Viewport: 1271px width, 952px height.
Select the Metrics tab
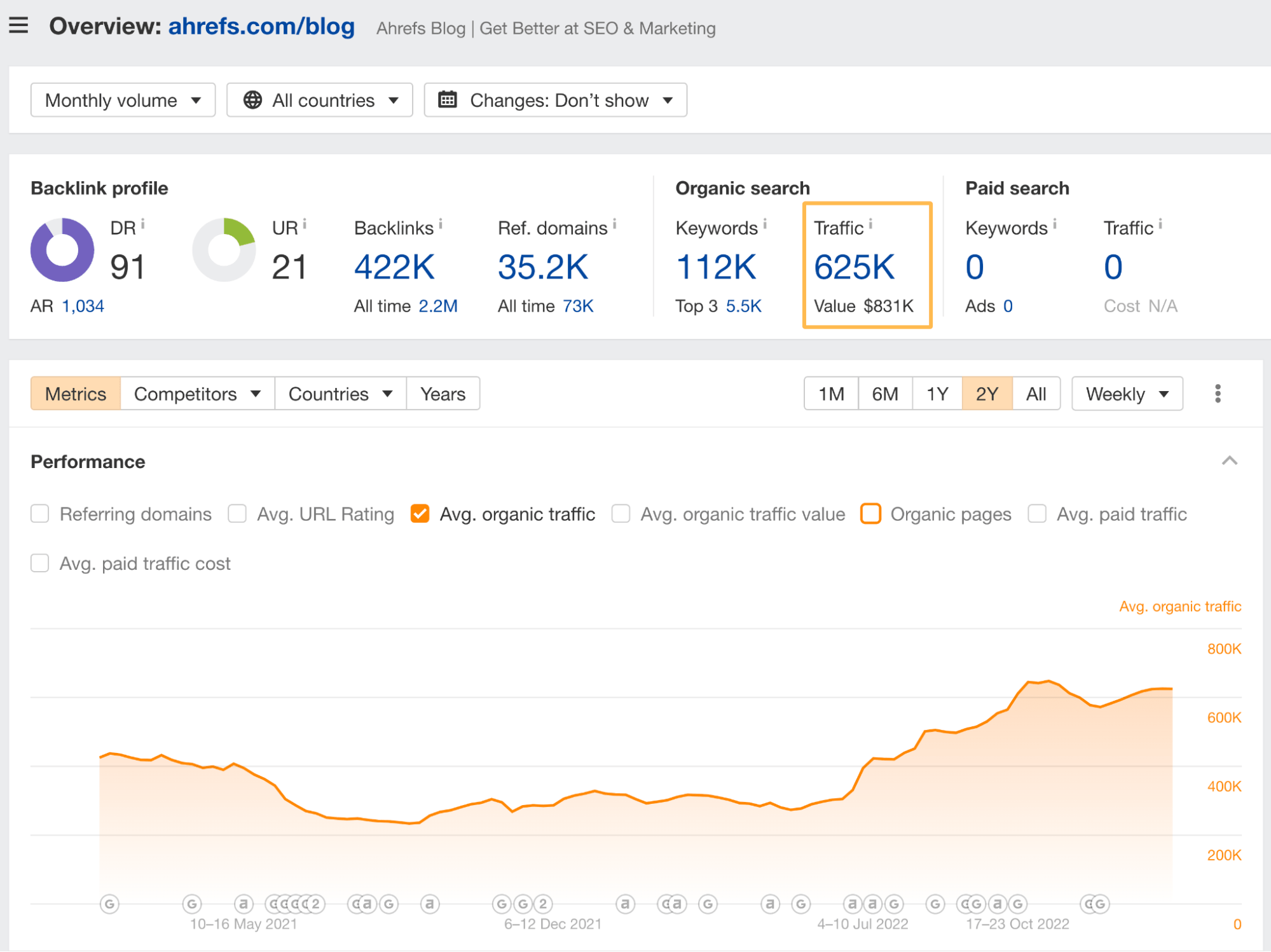[76, 394]
